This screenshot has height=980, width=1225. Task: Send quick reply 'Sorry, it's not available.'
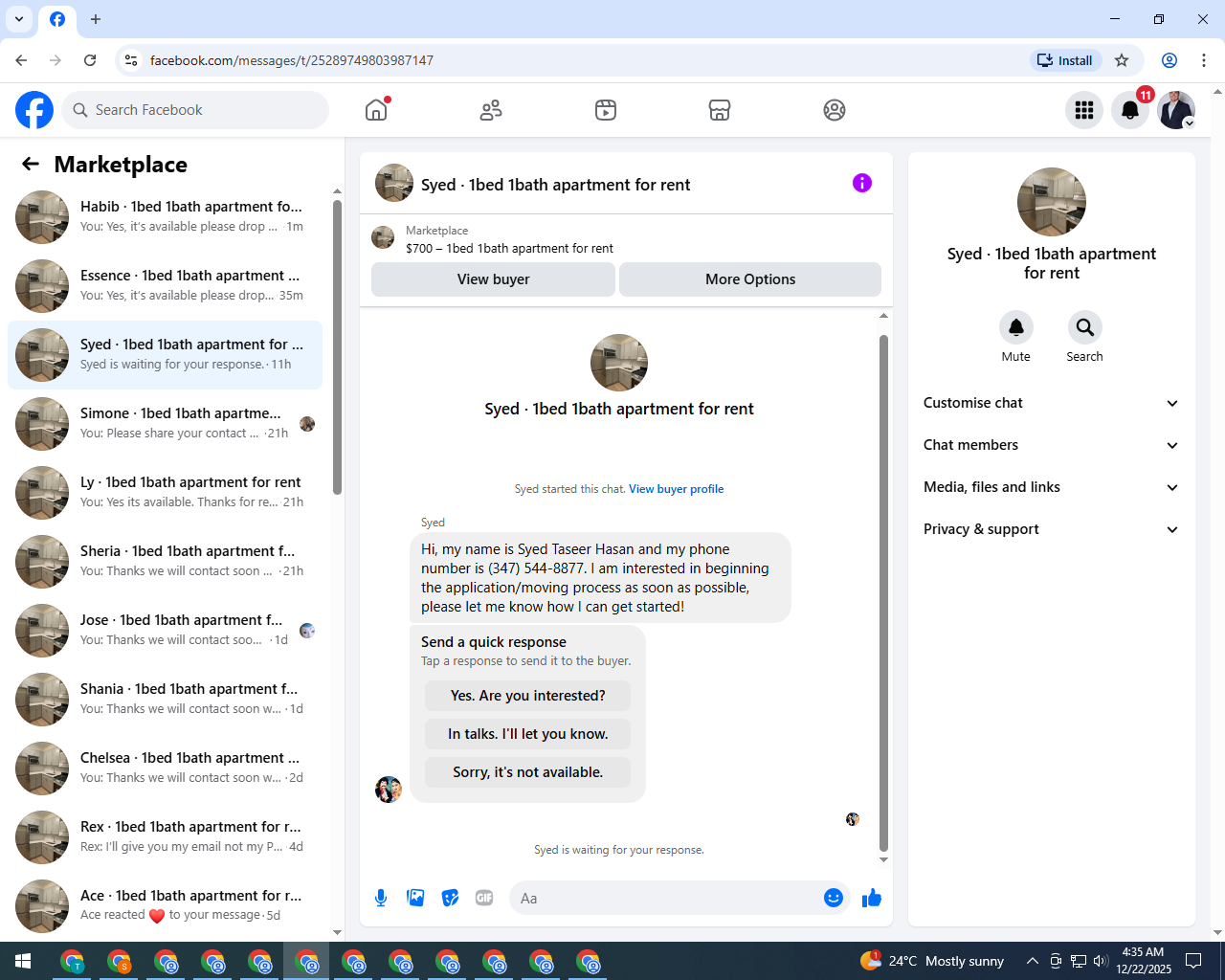[x=528, y=772]
